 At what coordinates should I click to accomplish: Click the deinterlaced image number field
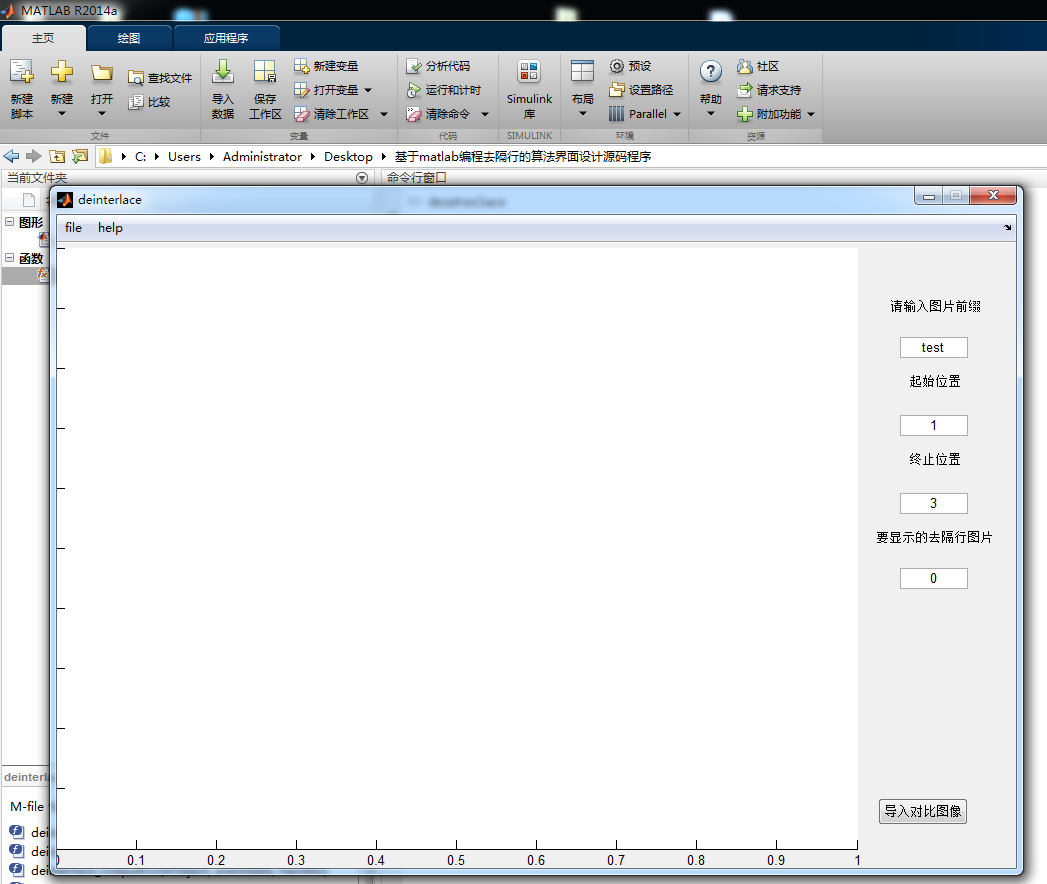933,578
